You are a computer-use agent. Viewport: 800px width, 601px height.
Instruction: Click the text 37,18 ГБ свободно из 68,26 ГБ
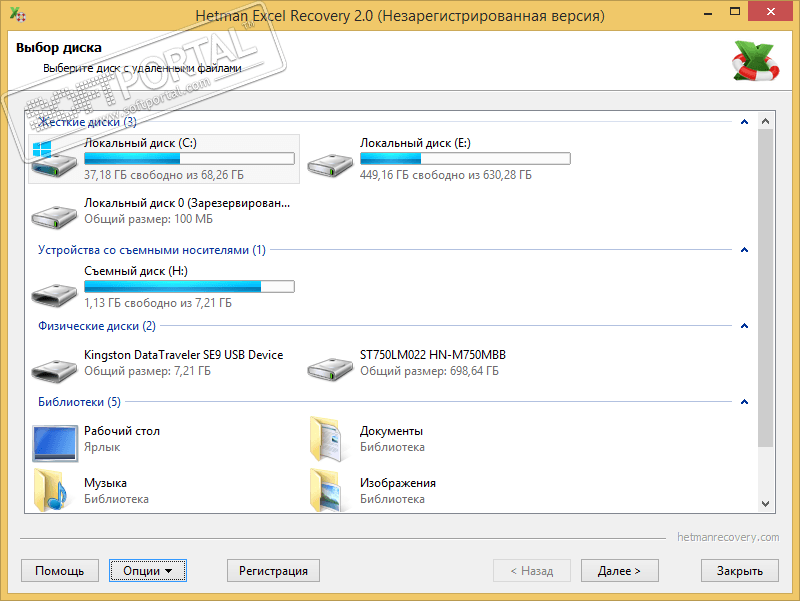164,175
